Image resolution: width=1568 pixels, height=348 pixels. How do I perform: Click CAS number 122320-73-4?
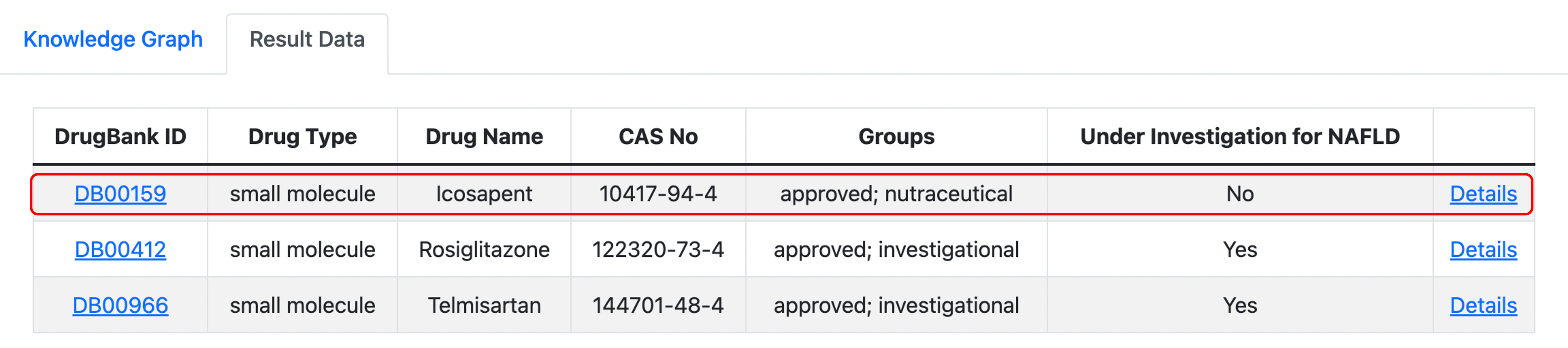[x=658, y=249]
